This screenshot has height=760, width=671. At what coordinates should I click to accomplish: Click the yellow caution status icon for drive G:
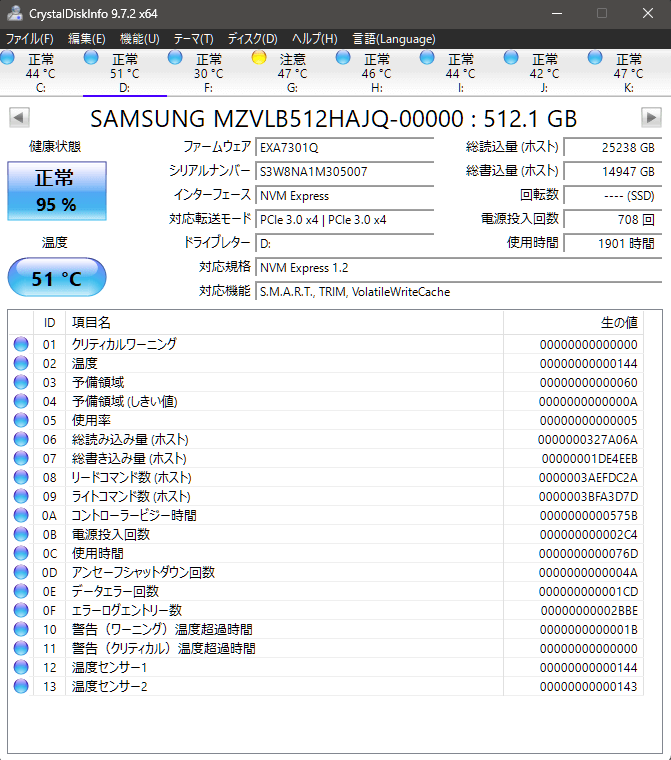[259, 58]
